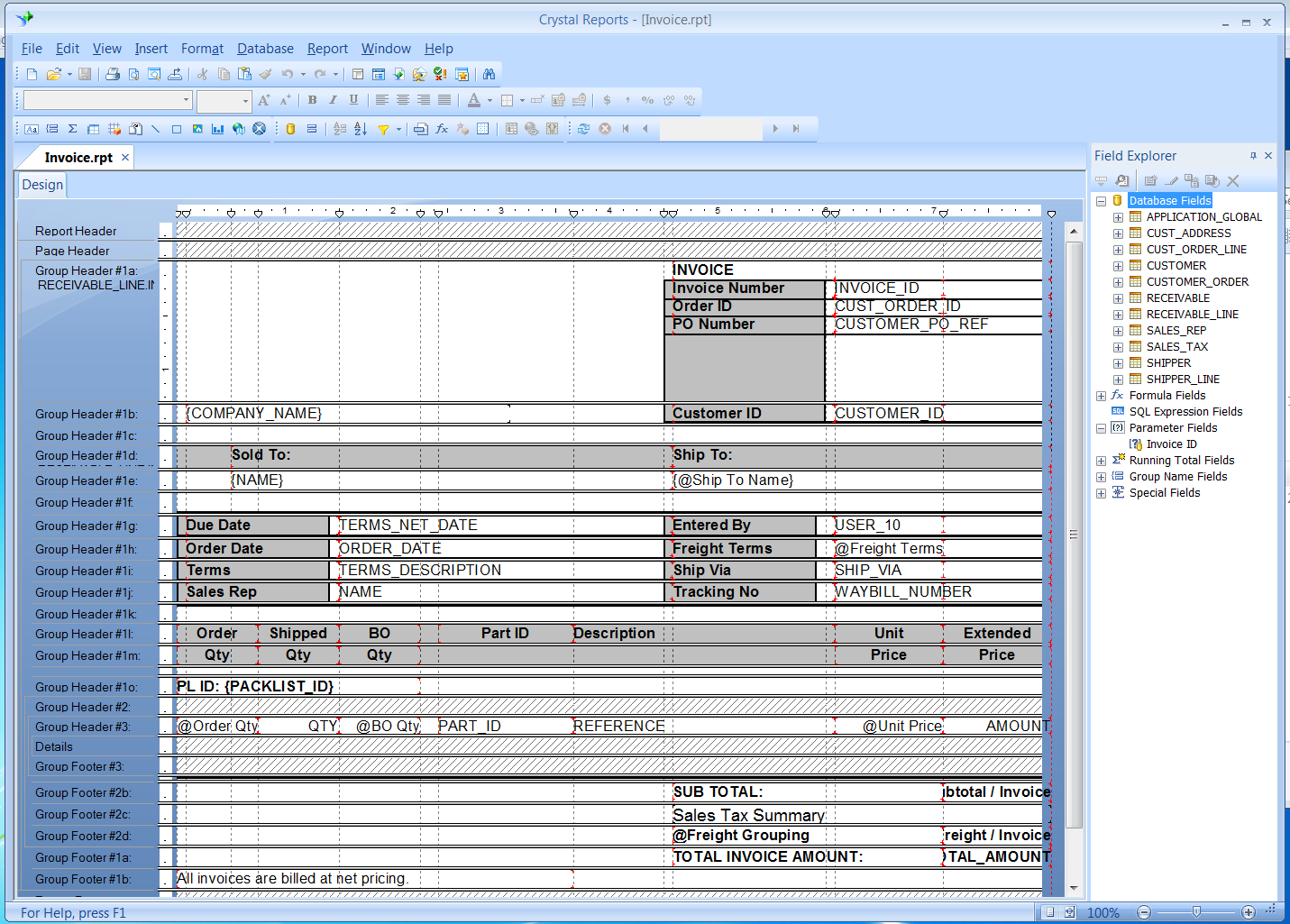Select the Insert Line tool

(156, 129)
